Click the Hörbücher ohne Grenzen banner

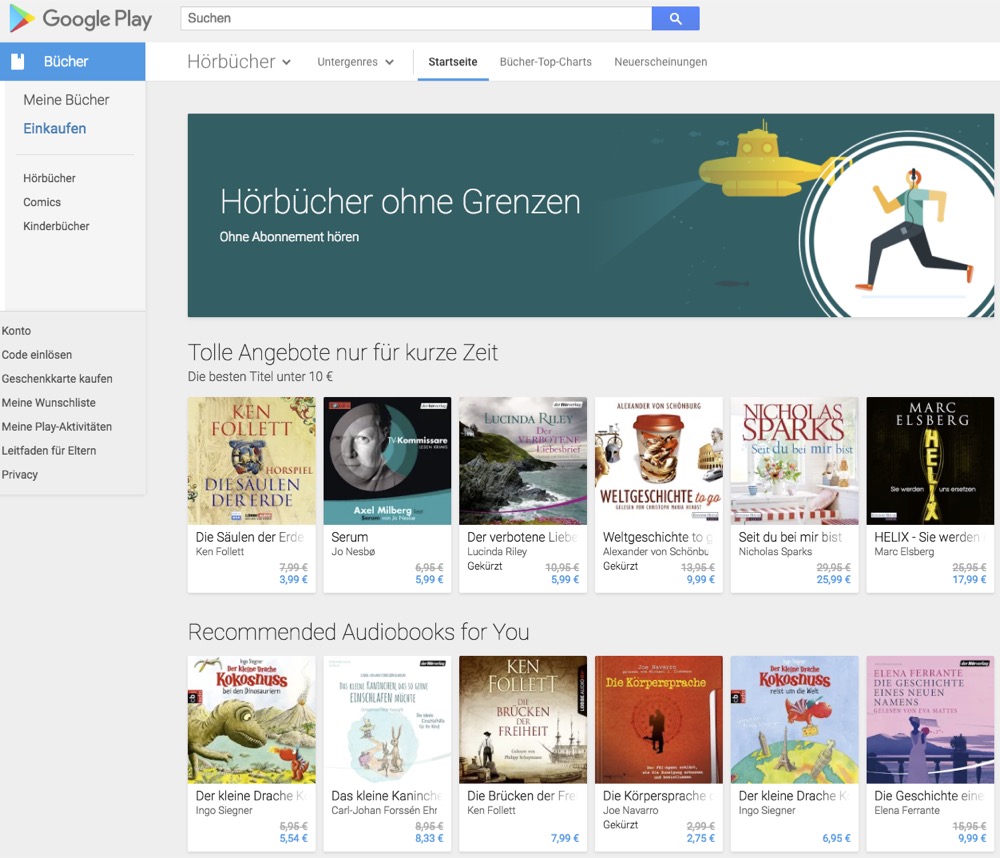[590, 215]
